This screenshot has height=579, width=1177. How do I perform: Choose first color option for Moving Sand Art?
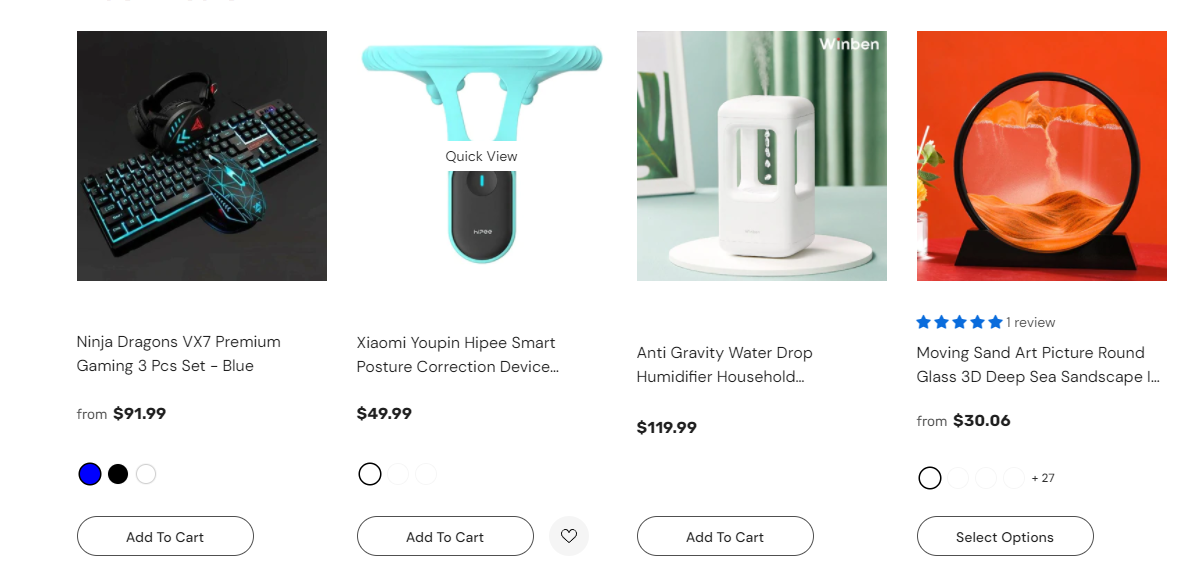pyautogui.click(x=930, y=478)
